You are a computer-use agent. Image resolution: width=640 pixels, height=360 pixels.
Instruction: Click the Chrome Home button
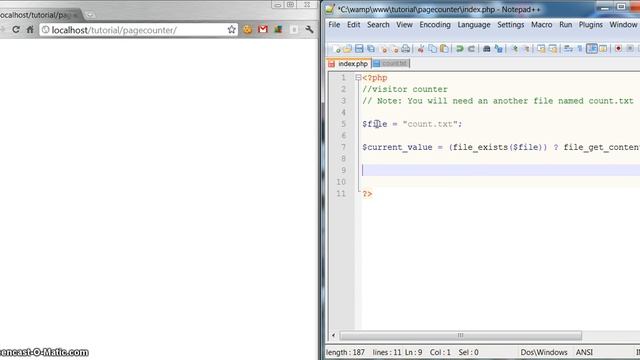tap(30, 29)
